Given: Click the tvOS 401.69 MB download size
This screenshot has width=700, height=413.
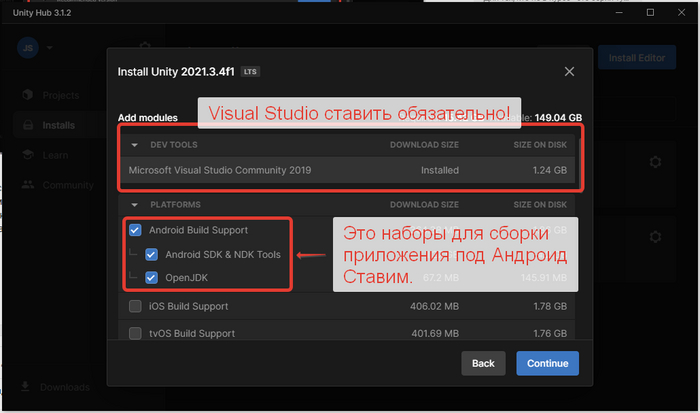Looking at the screenshot, I should click(x=435, y=334).
